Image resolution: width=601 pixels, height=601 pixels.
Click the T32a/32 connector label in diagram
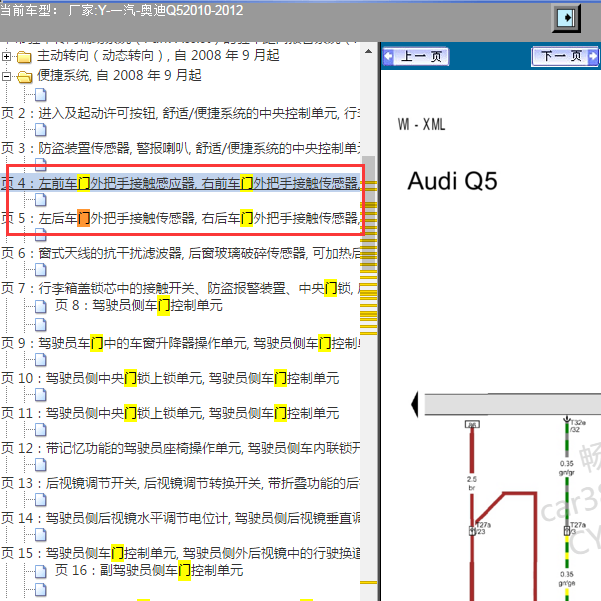[x=578, y=426]
